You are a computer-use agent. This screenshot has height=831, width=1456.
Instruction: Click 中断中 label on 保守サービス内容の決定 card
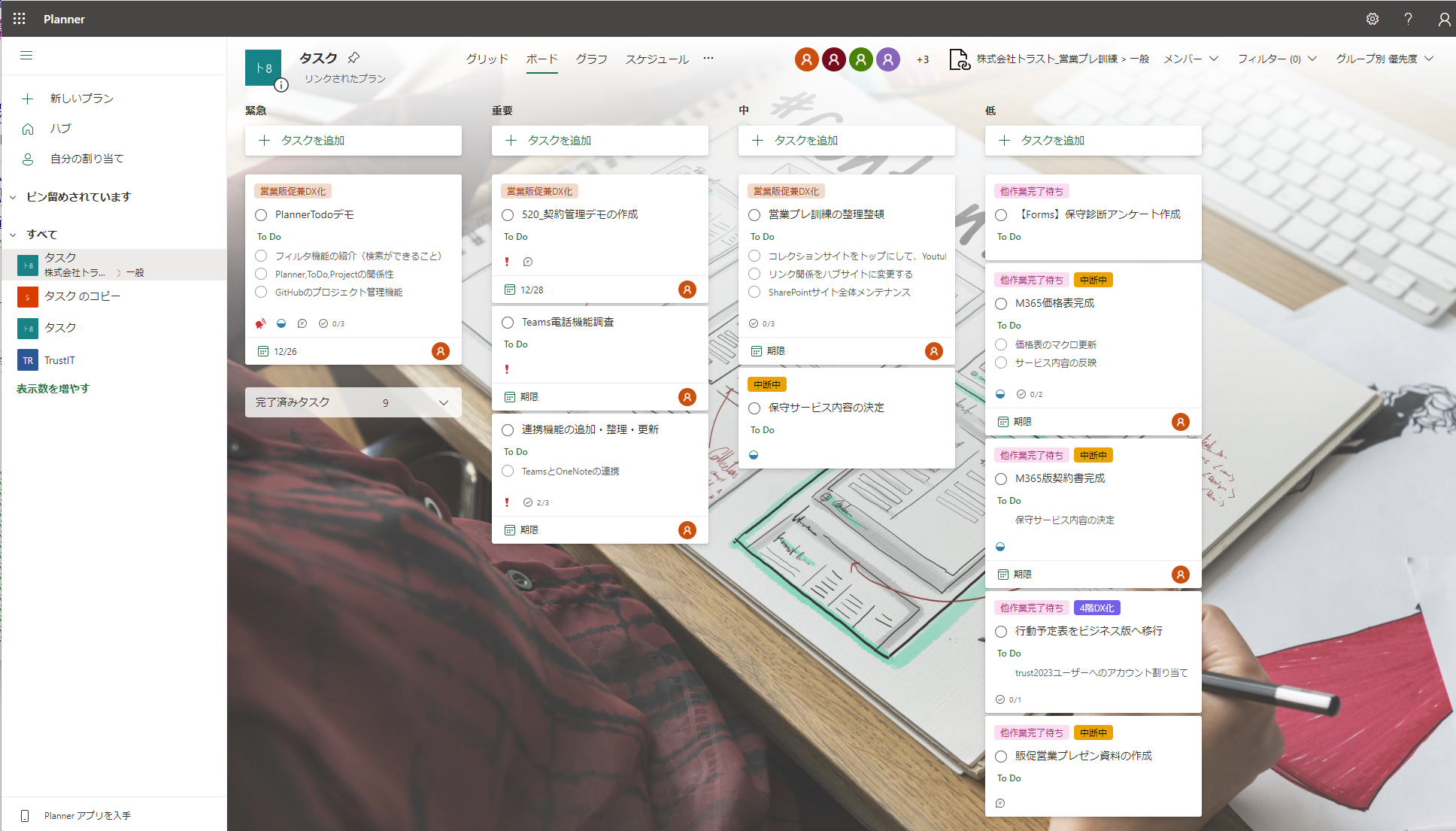(x=767, y=384)
